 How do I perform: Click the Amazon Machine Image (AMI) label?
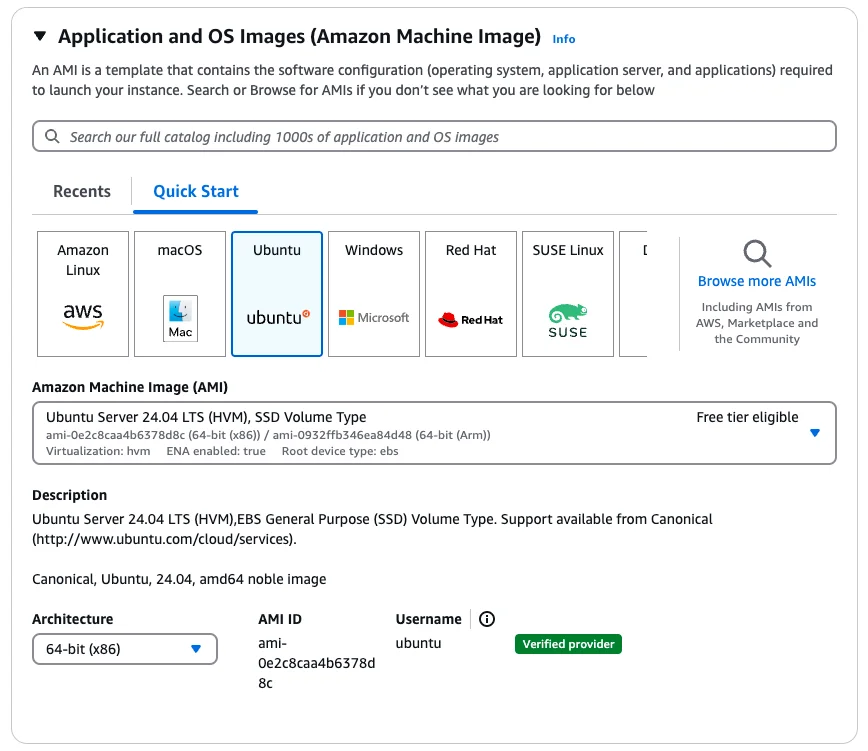click(x=130, y=387)
